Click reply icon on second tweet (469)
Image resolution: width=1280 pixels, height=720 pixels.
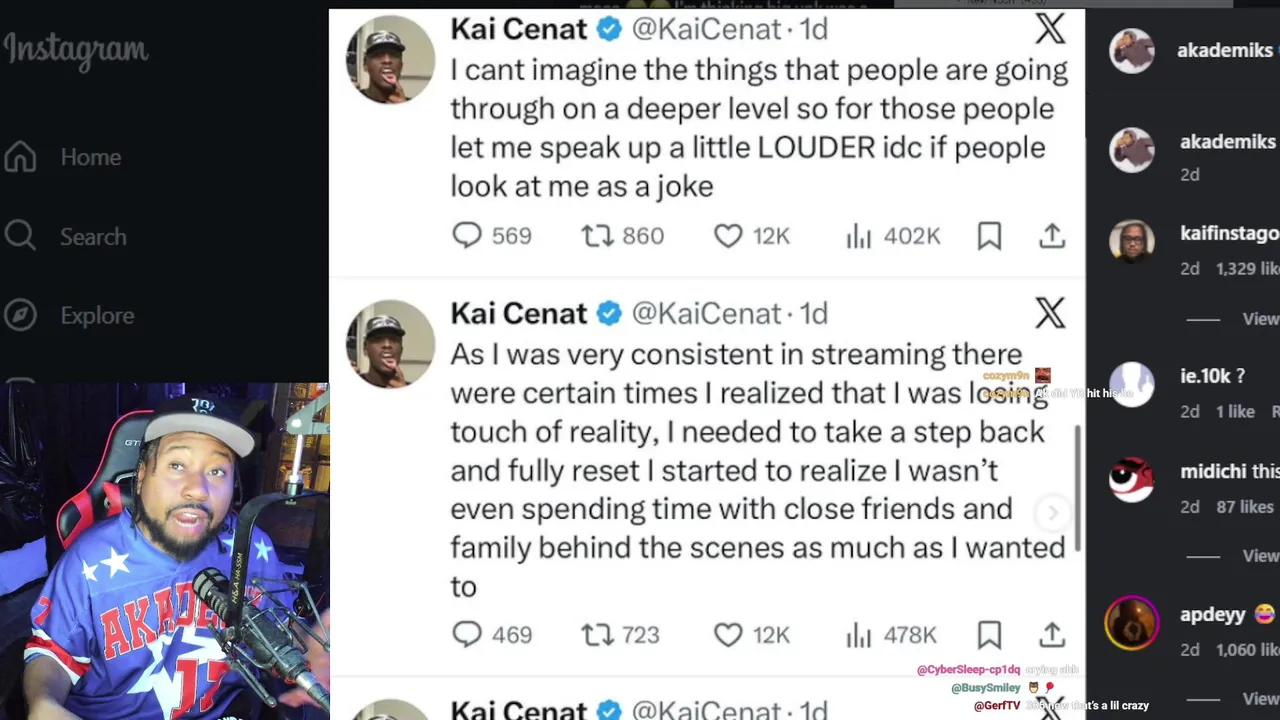pos(467,634)
